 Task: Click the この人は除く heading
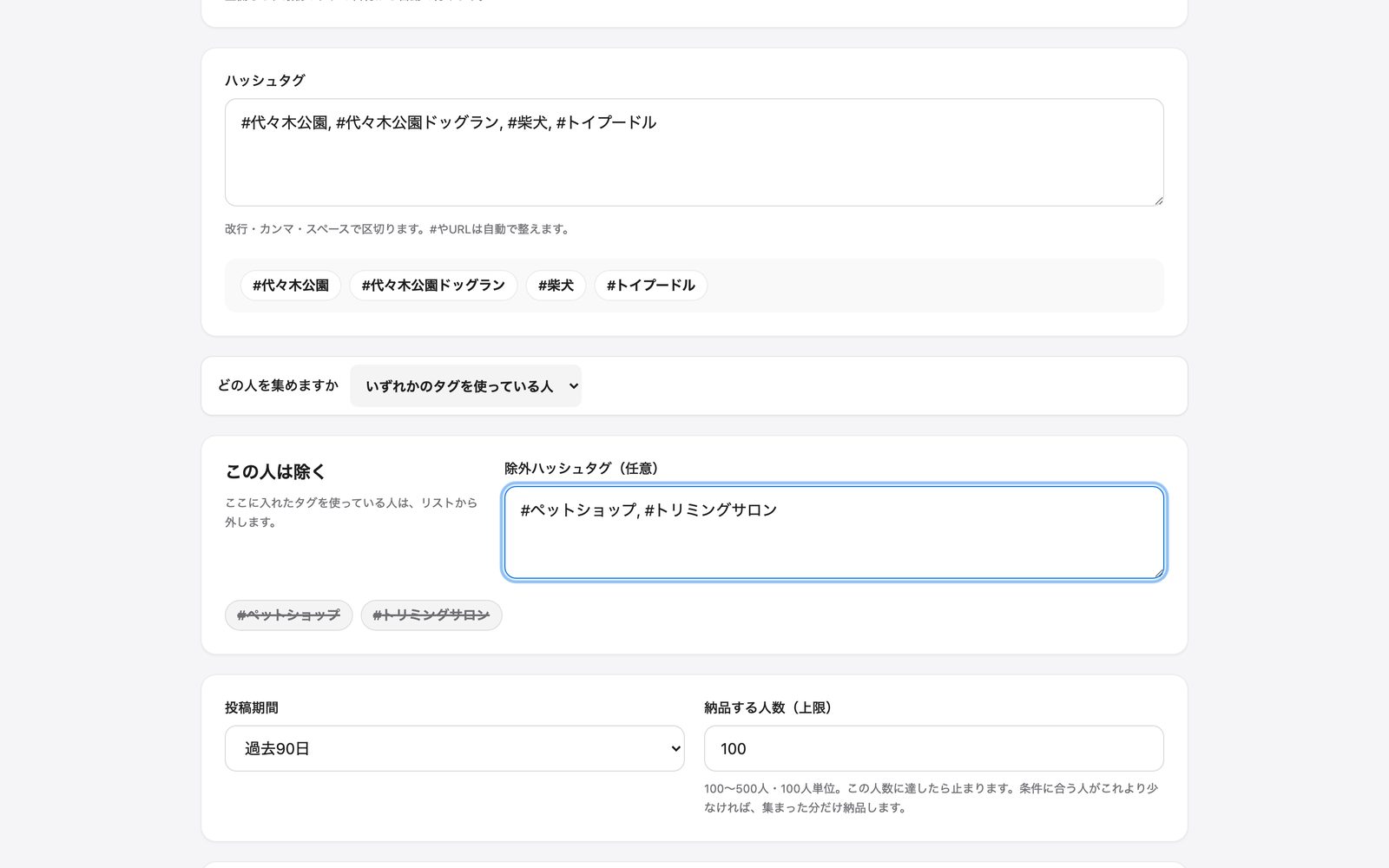[x=275, y=472]
